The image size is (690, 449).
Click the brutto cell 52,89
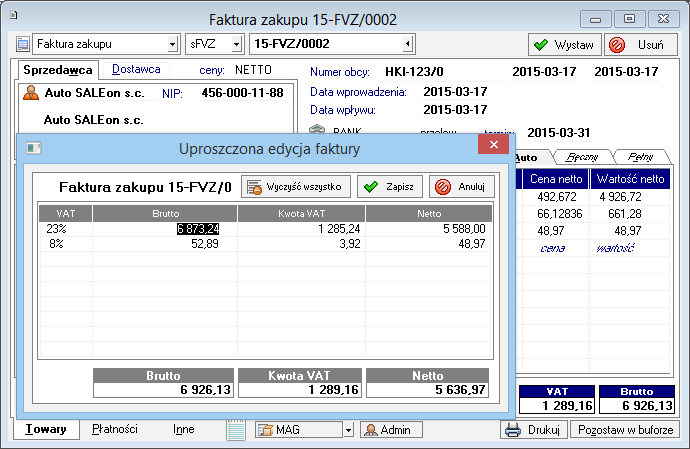pyautogui.click(x=165, y=244)
